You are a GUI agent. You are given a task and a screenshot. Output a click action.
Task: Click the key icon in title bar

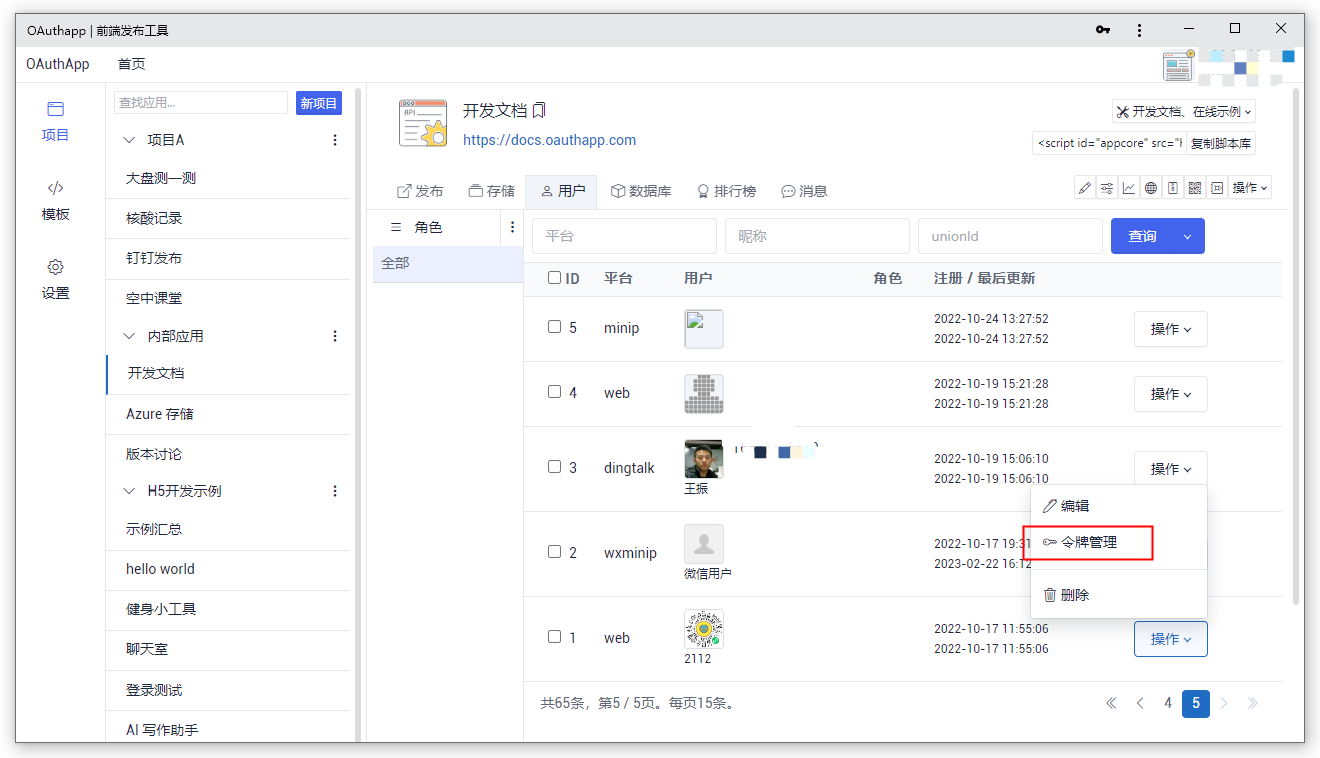[1103, 30]
